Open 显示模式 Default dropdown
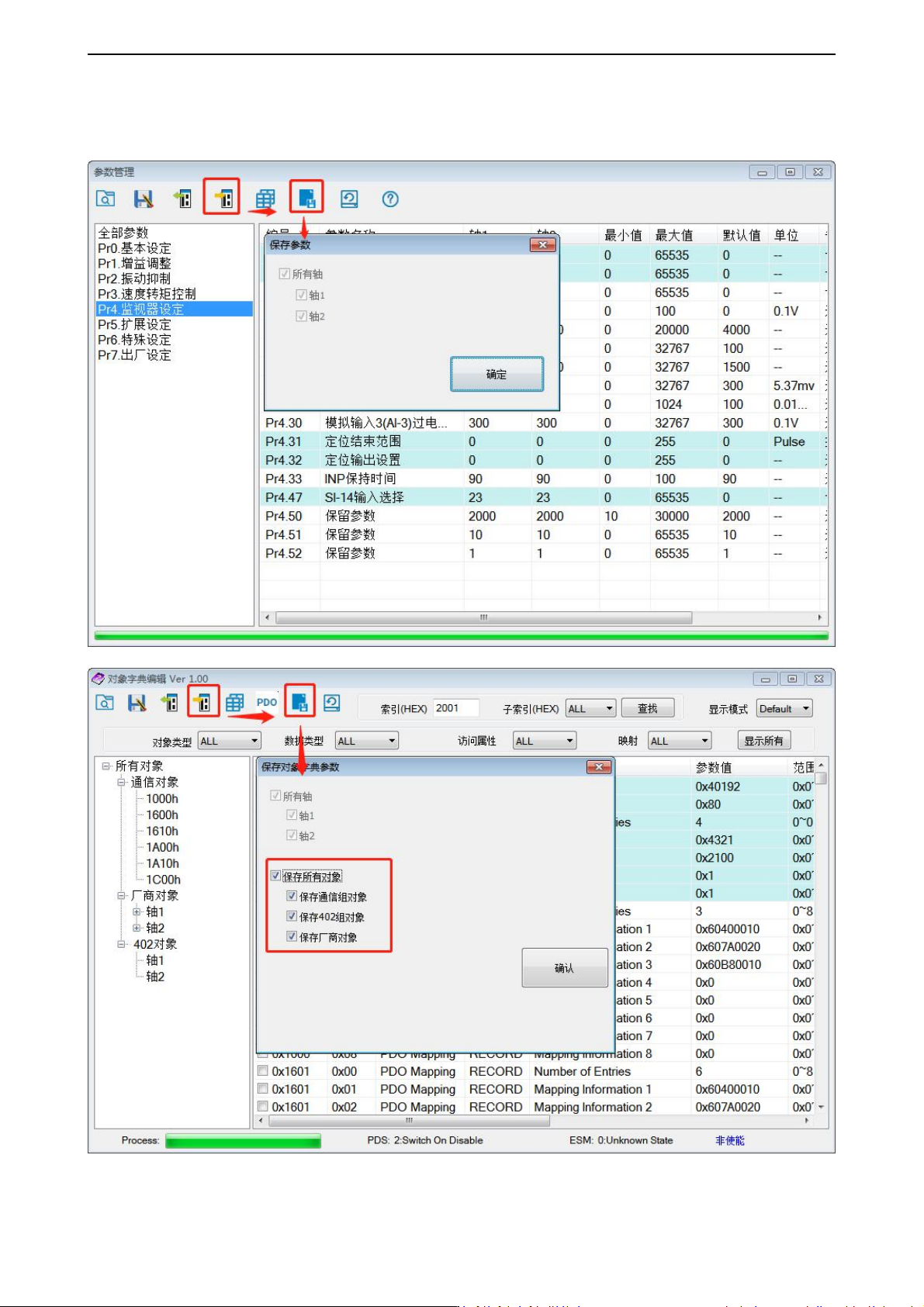 point(784,708)
